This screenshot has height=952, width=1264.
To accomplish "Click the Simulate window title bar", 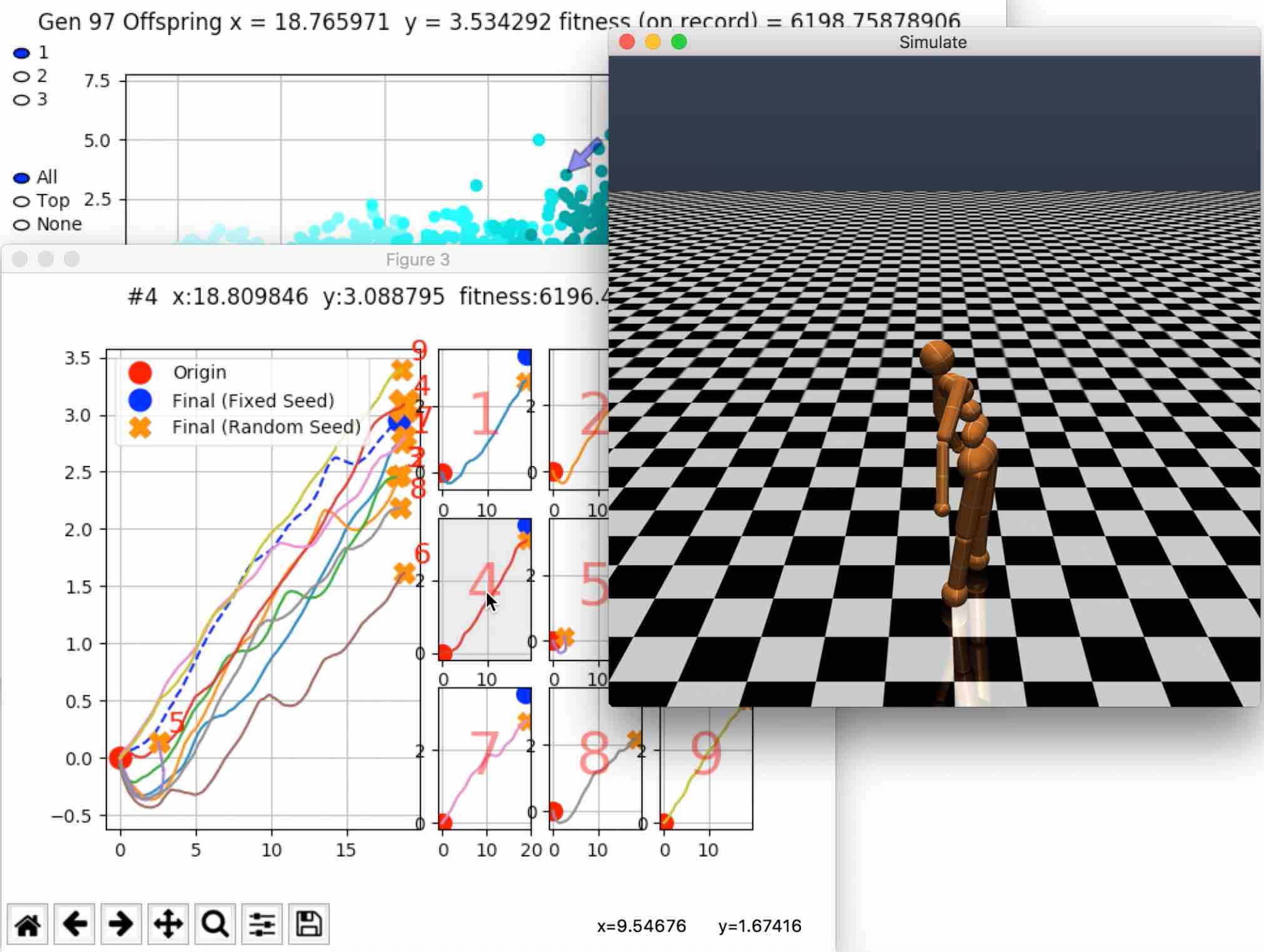I will [x=932, y=42].
